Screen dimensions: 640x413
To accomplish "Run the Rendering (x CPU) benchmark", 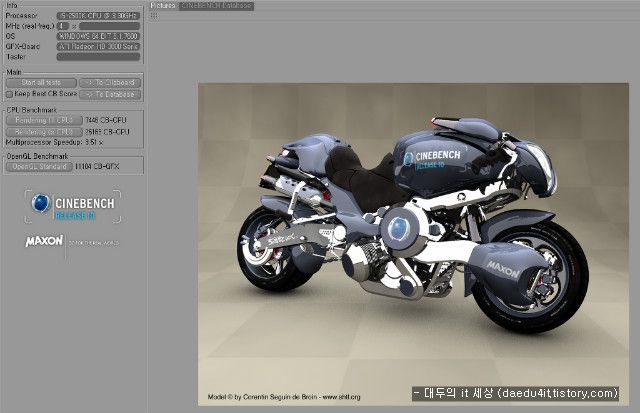I will 44,132.
